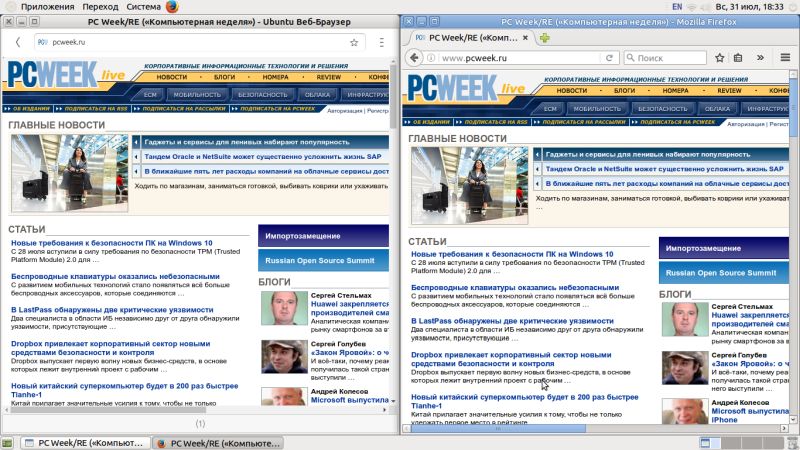Click Firefox URL field www.pcweek.ru

tap(519, 58)
